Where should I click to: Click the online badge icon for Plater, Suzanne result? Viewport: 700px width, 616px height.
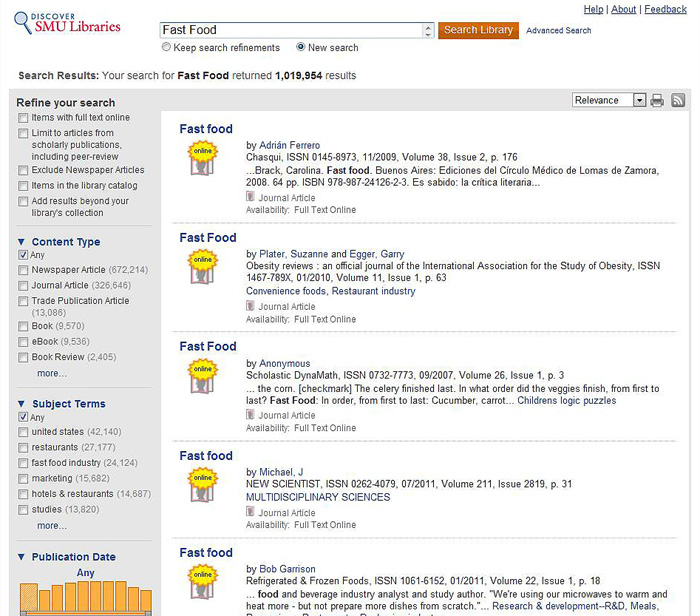pyautogui.click(x=203, y=267)
